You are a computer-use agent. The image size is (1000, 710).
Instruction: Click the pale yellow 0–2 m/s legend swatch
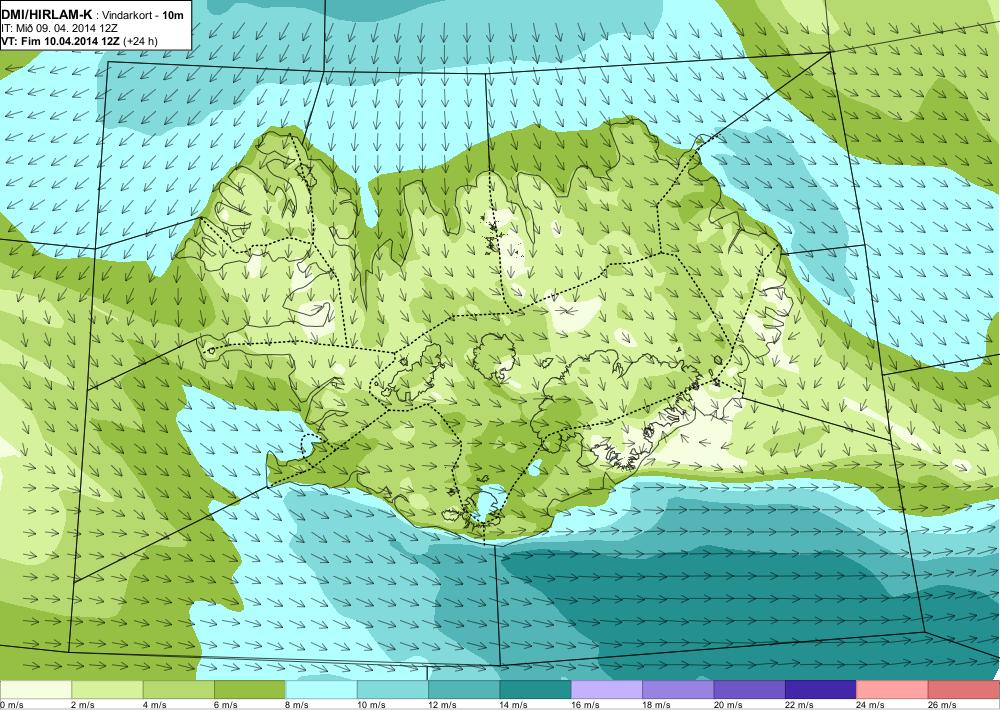[x=36, y=690]
